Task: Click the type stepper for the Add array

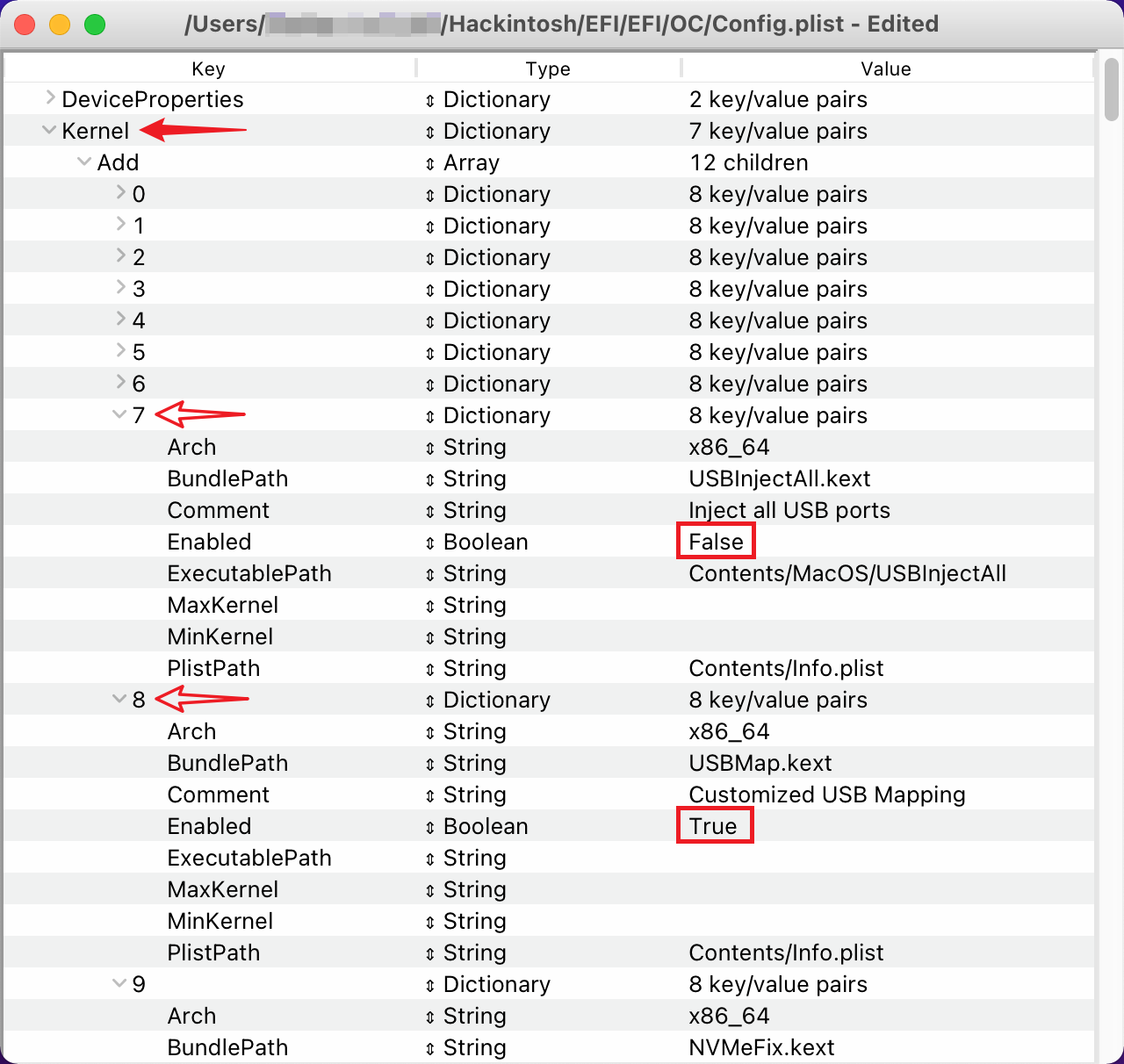Action: [x=430, y=162]
